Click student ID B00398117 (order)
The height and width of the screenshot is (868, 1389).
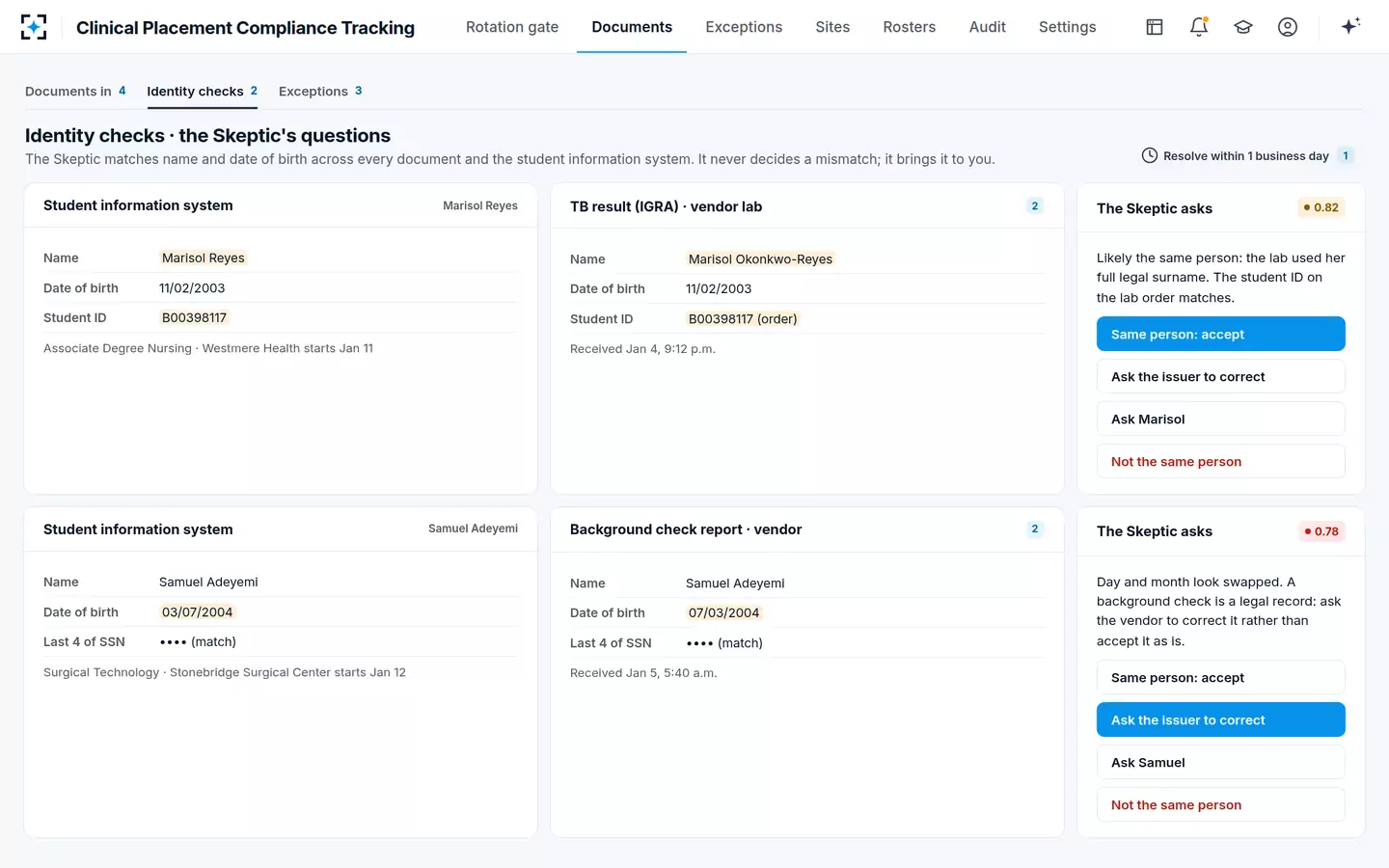[743, 318]
